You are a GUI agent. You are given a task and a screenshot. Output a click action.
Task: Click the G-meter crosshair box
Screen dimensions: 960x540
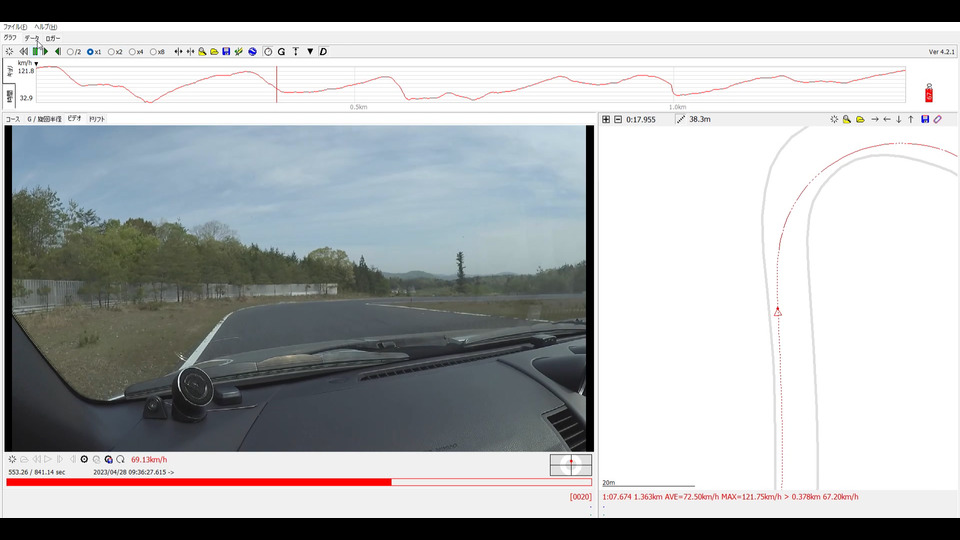[571, 465]
